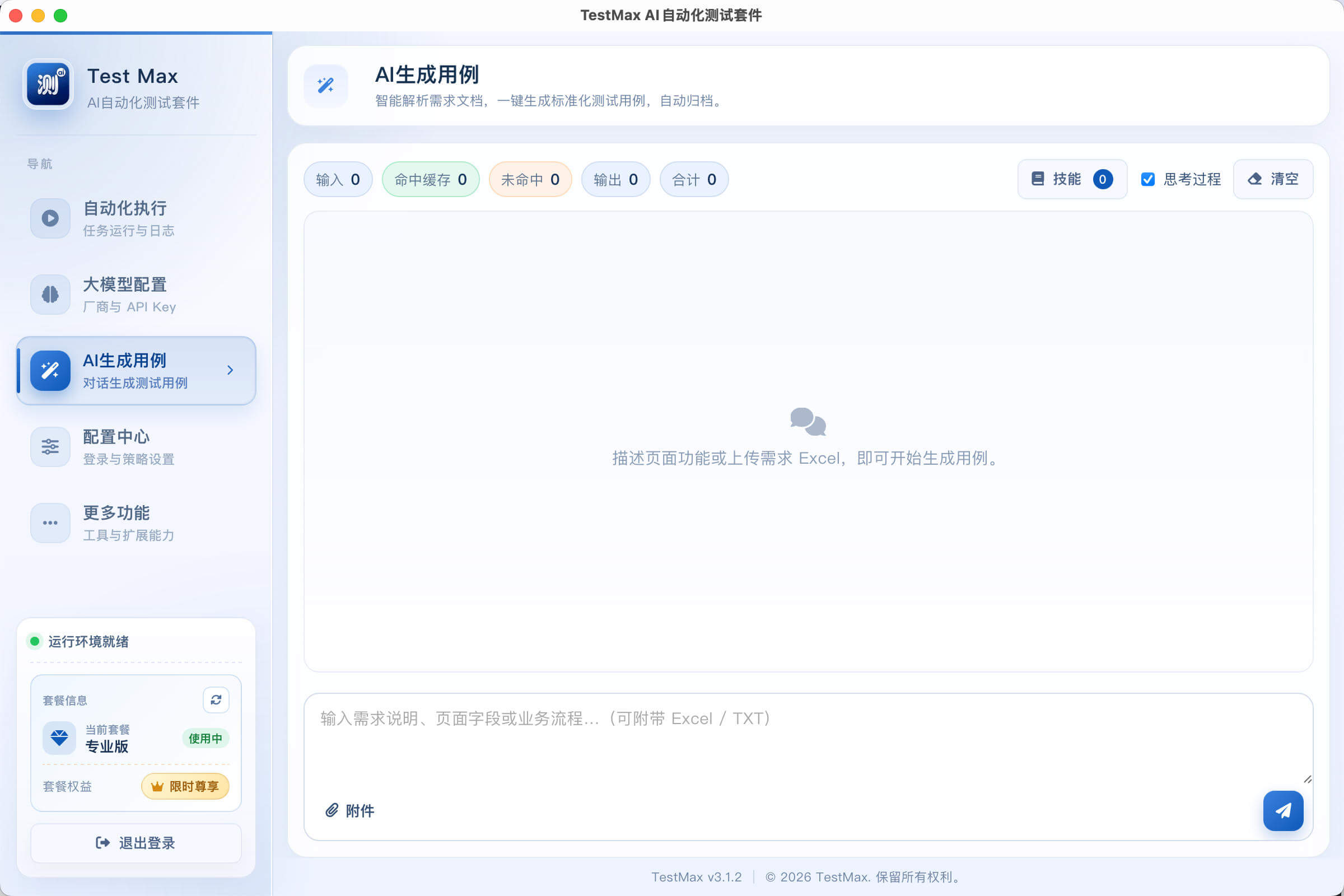This screenshot has width=1344, height=896.
Task: Click the 附件 attachment button
Action: tap(349, 810)
